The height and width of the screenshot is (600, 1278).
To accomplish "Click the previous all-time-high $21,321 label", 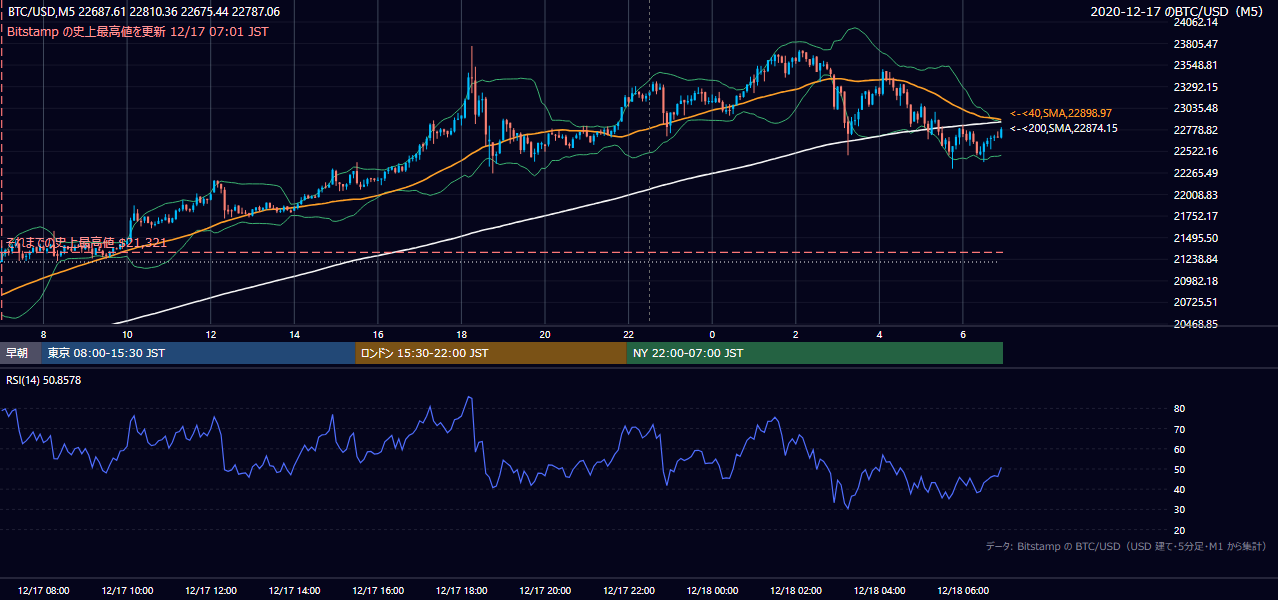I will (87, 242).
